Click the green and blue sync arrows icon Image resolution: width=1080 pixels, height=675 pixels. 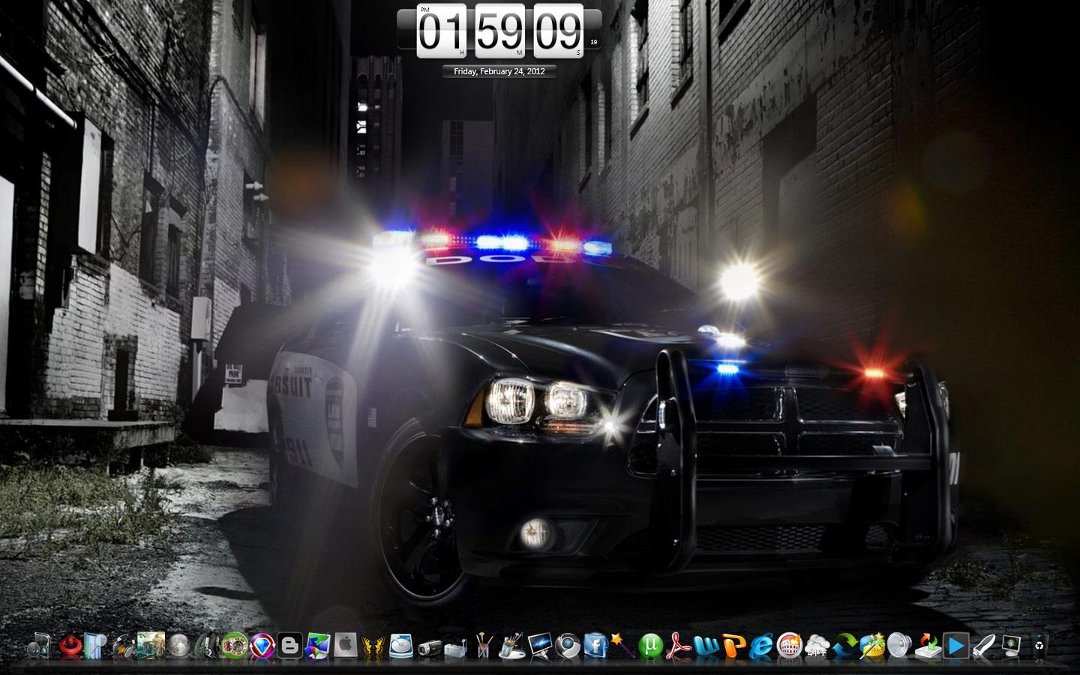(x=845, y=645)
